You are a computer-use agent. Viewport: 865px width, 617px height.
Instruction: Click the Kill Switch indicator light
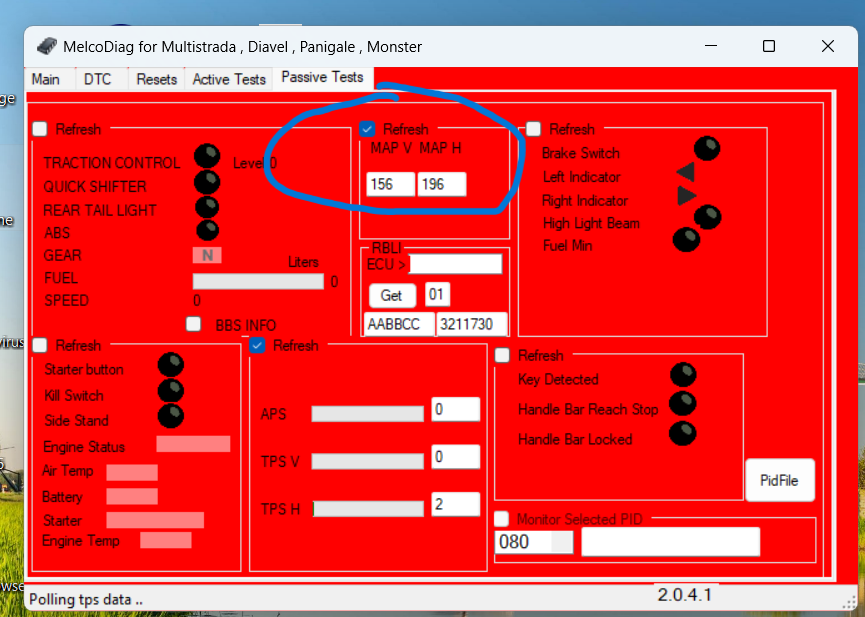170,391
